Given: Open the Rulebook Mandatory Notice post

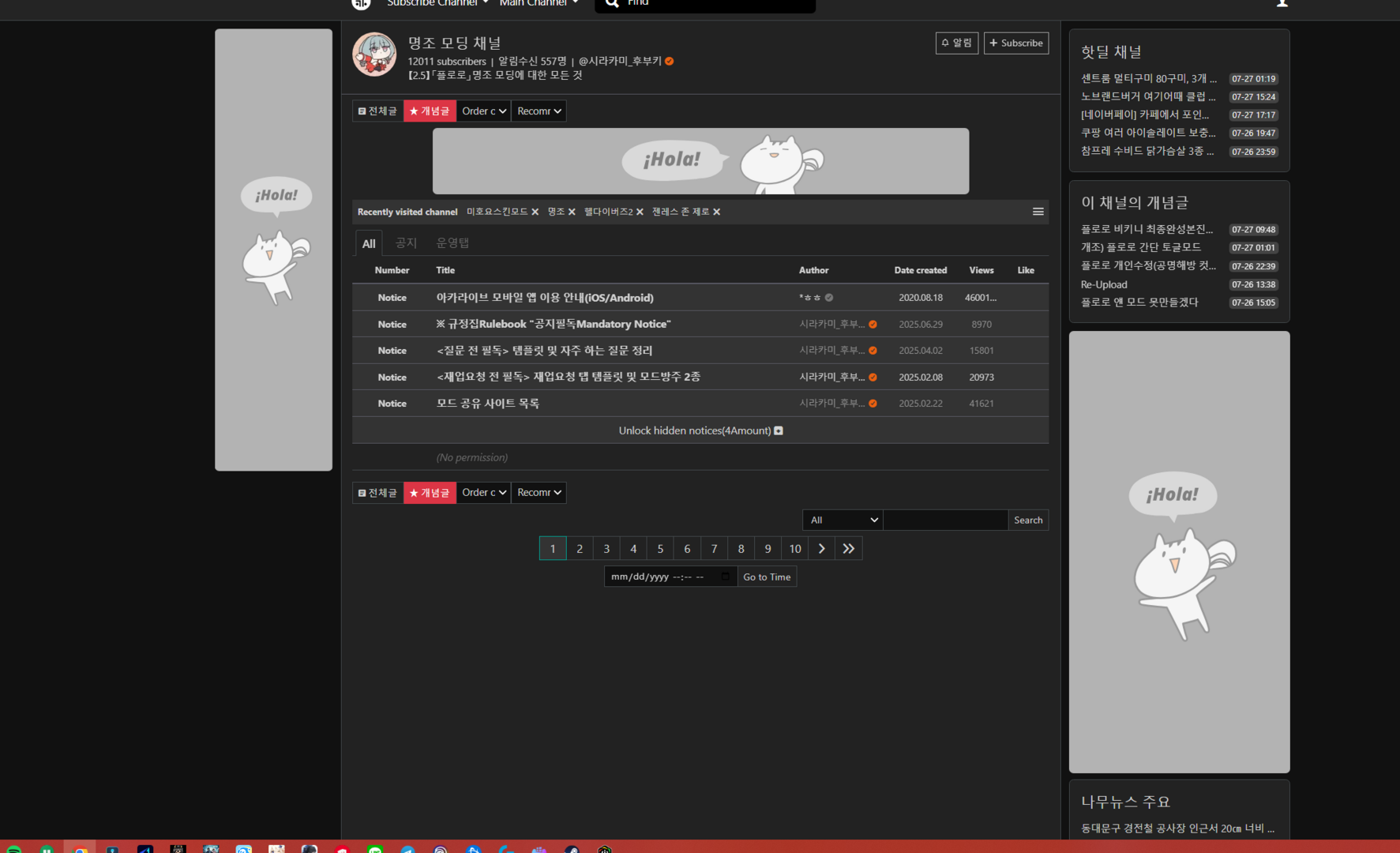Looking at the screenshot, I should point(554,324).
